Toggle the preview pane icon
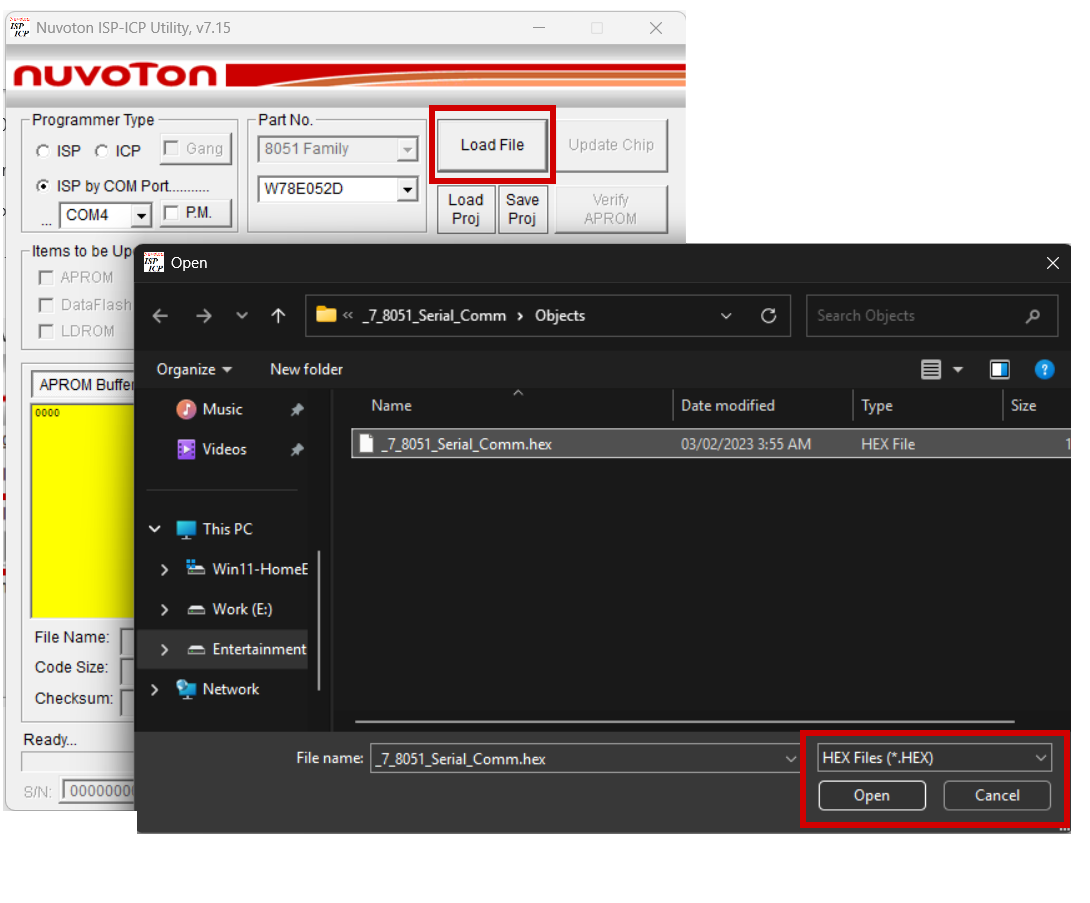This screenshot has height=903, width=1090. click(x=1000, y=370)
